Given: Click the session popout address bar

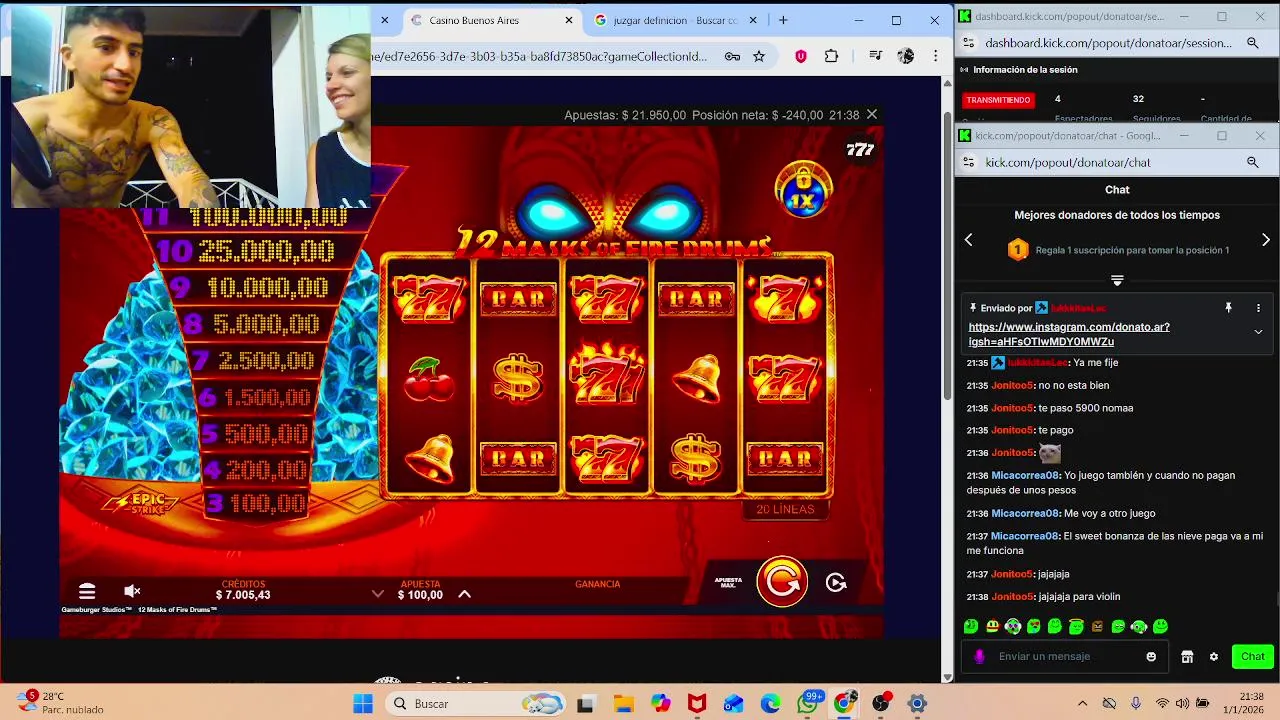Looking at the screenshot, I should (1108, 43).
